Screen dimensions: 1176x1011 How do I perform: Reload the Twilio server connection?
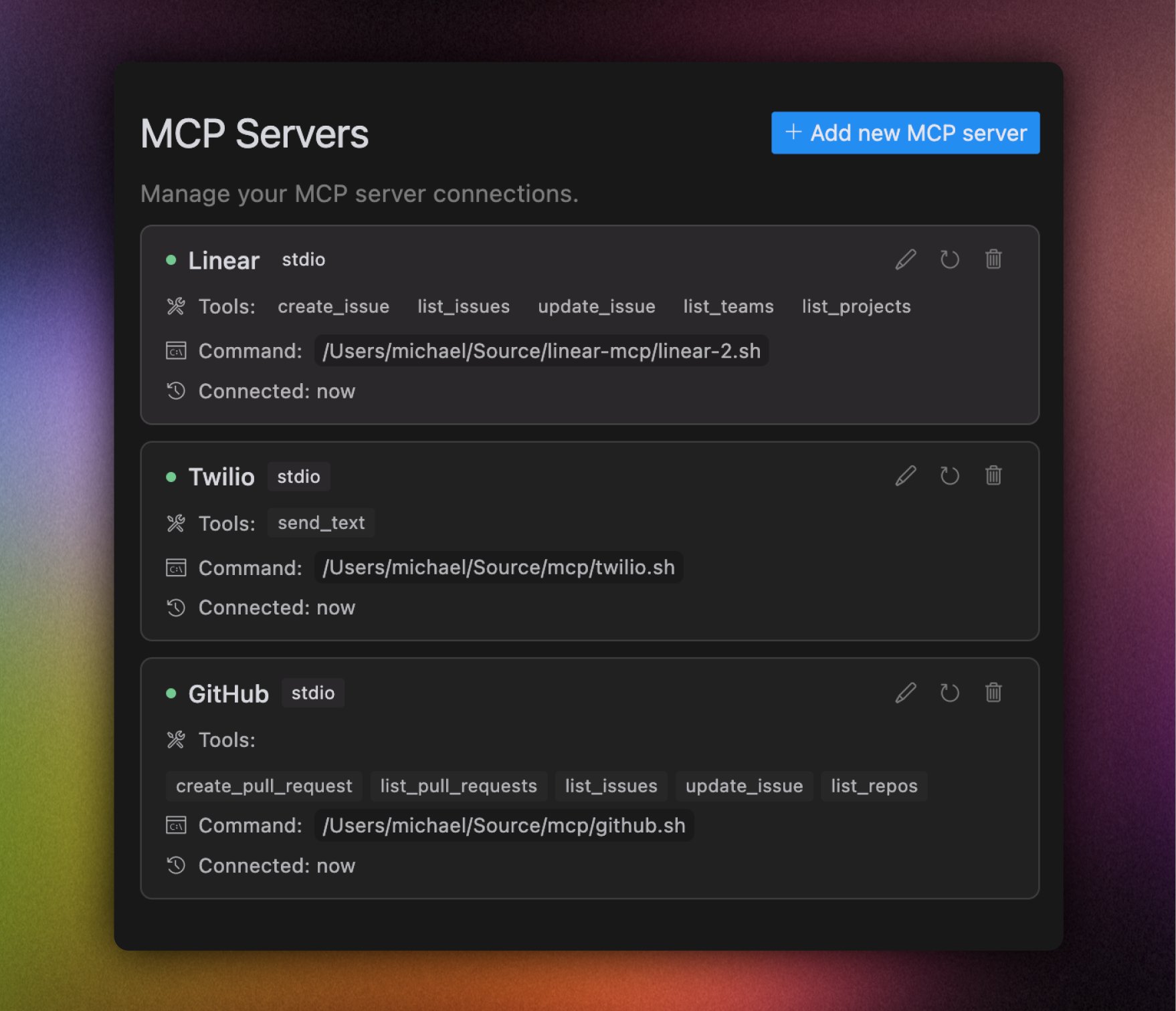tap(949, 475)
